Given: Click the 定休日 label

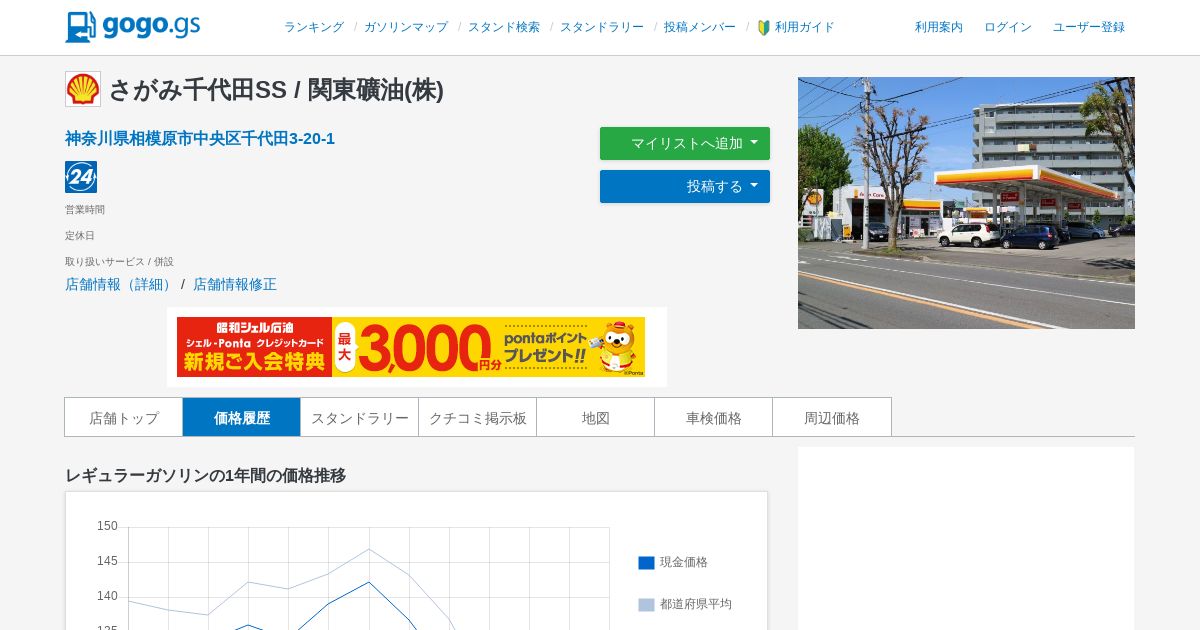Looking at the screenshot, I should 80,236.
